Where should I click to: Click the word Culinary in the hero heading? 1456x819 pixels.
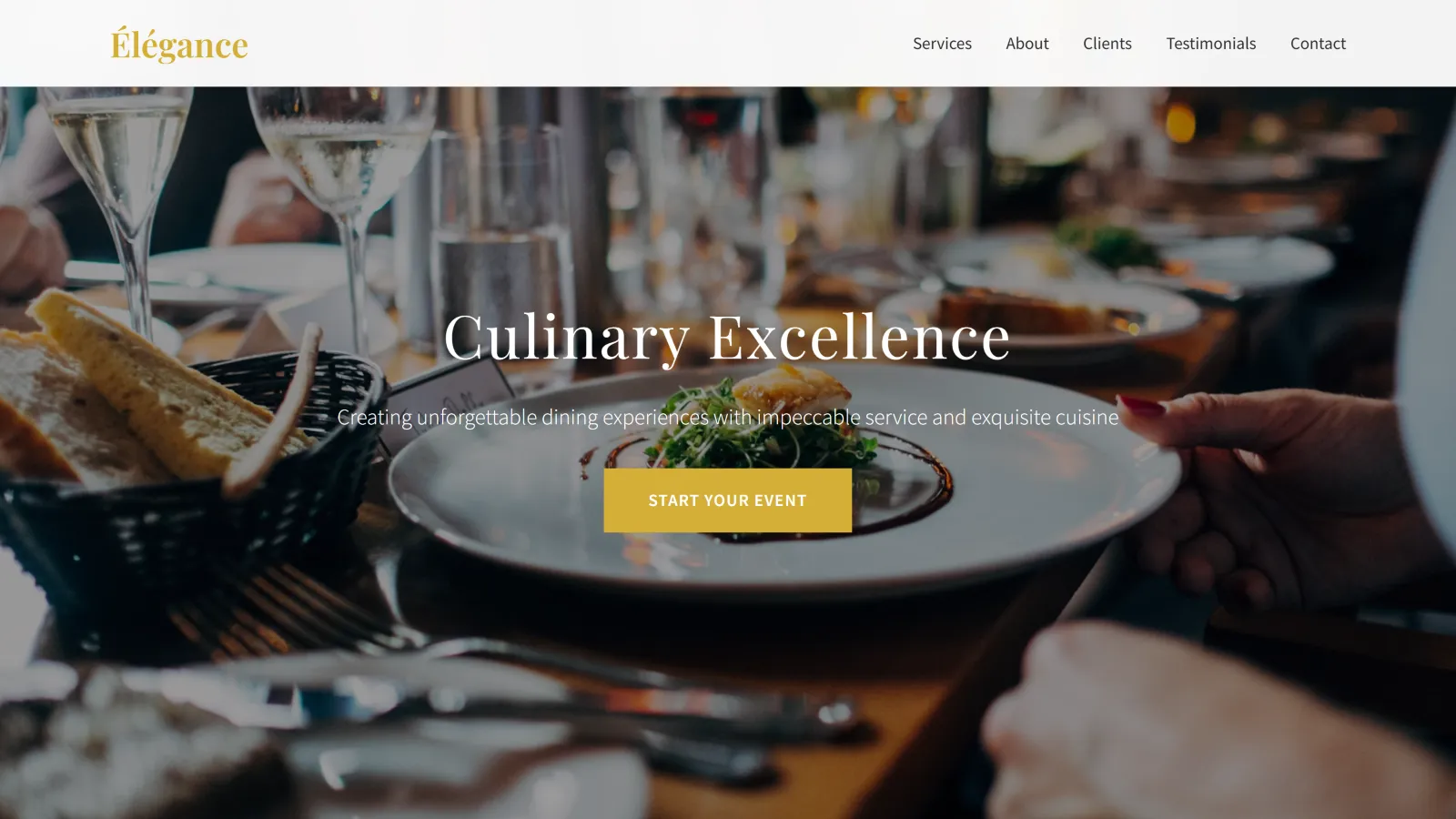click(x=566, y=338)
